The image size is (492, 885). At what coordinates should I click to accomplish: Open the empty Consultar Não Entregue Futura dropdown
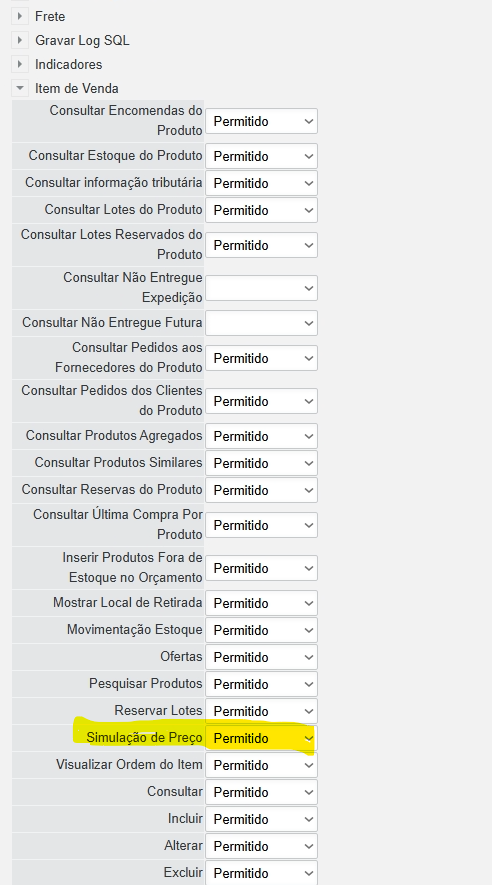tap(261, 323)
